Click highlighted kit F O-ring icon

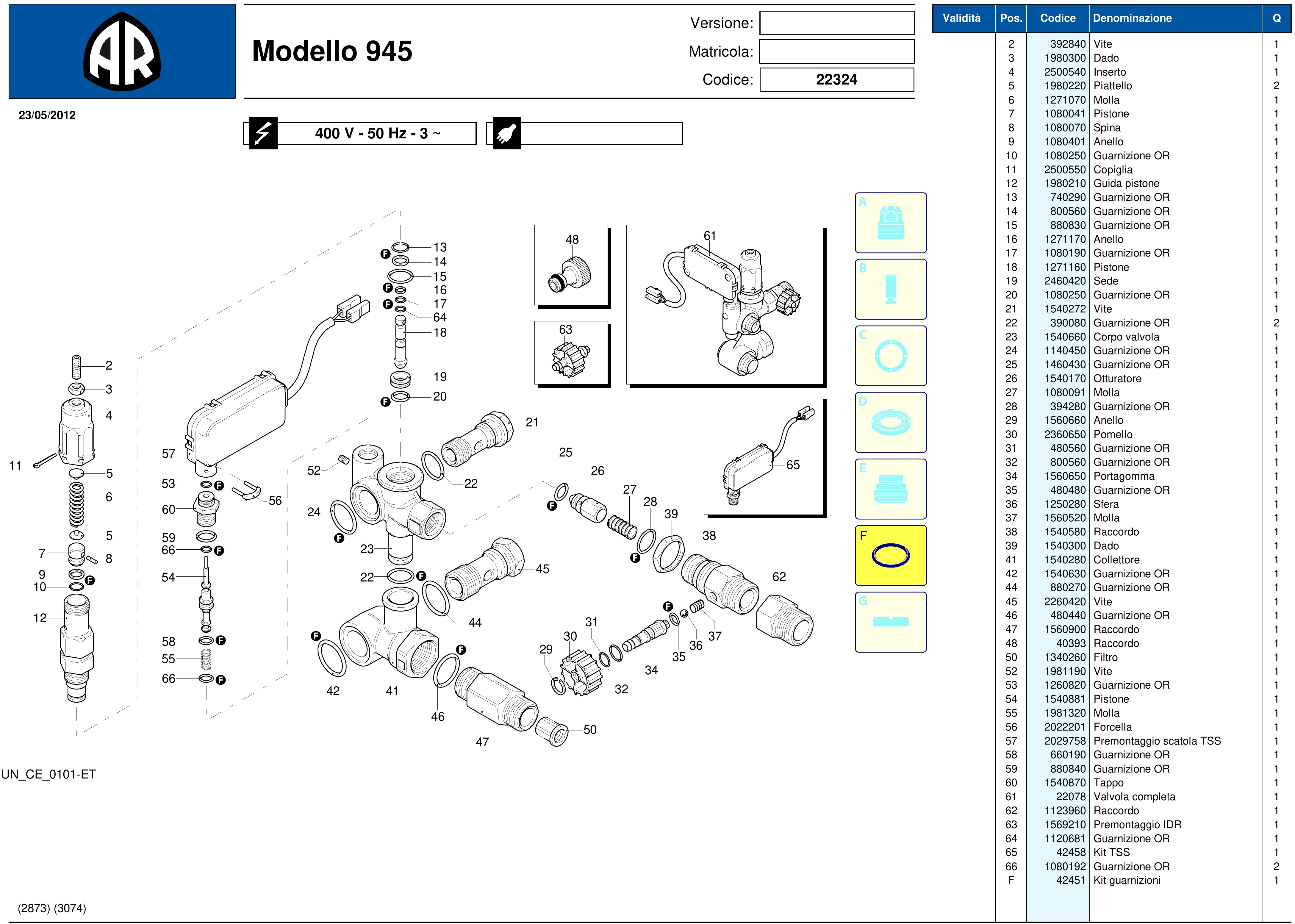(x=890, y=555)
